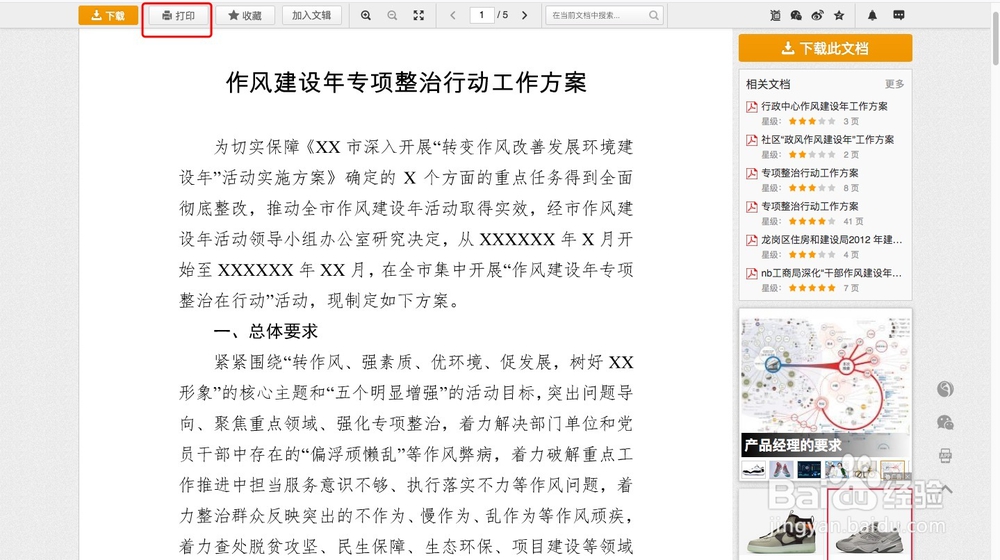Click PDF icon beside nb工商局深化

coord(752,274)
